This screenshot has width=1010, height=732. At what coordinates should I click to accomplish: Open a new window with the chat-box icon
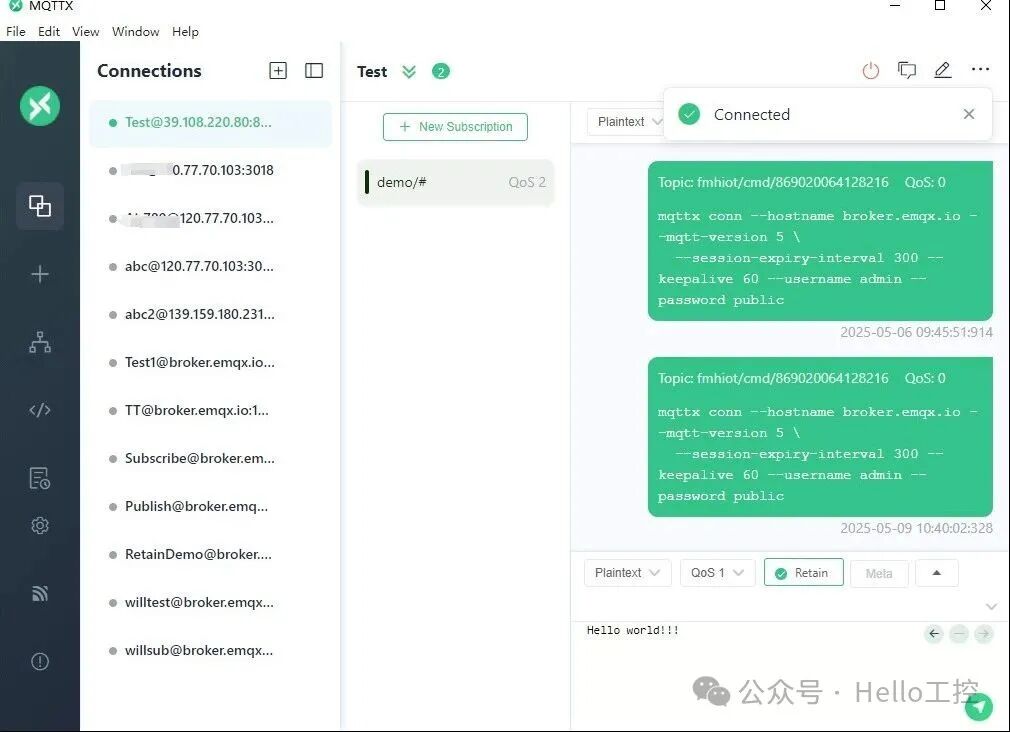(x=907, y=70)
